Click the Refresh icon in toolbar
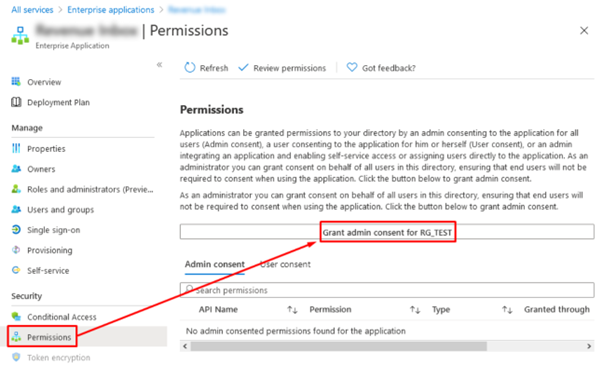This screenshot has height=365, width=602. [190, 68]
